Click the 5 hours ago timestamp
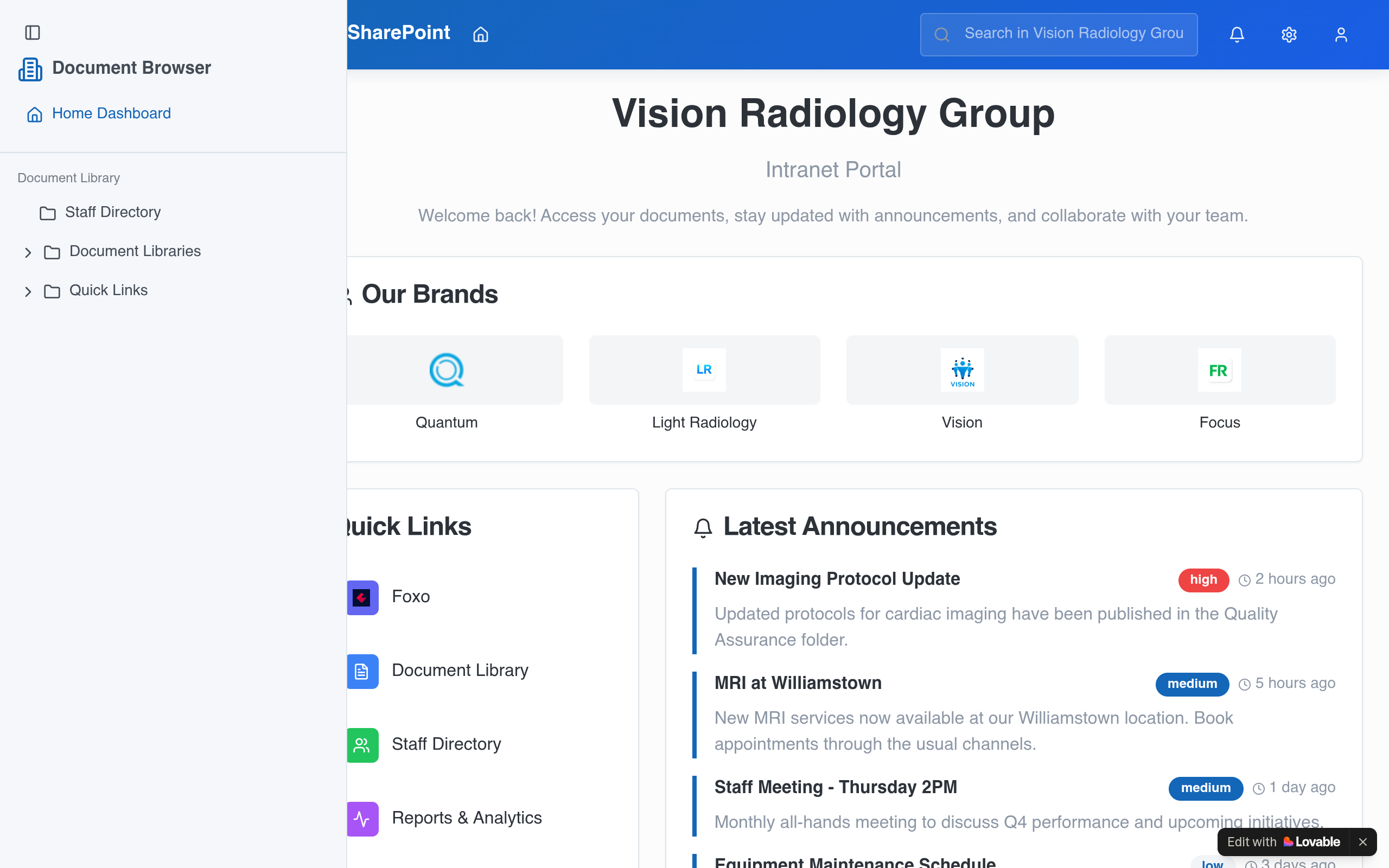Image resolution: width=1389 pixels, height=868 pixels. (x=1295, y=683)
